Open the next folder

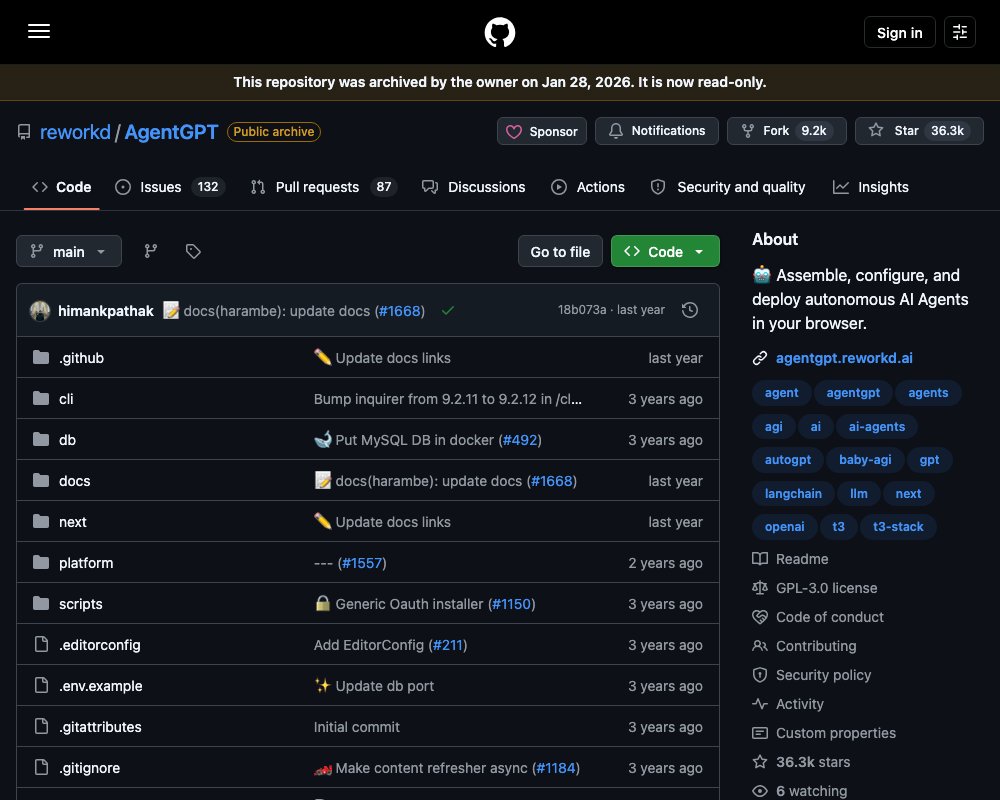pyautogui.click(x=73, y=522)
